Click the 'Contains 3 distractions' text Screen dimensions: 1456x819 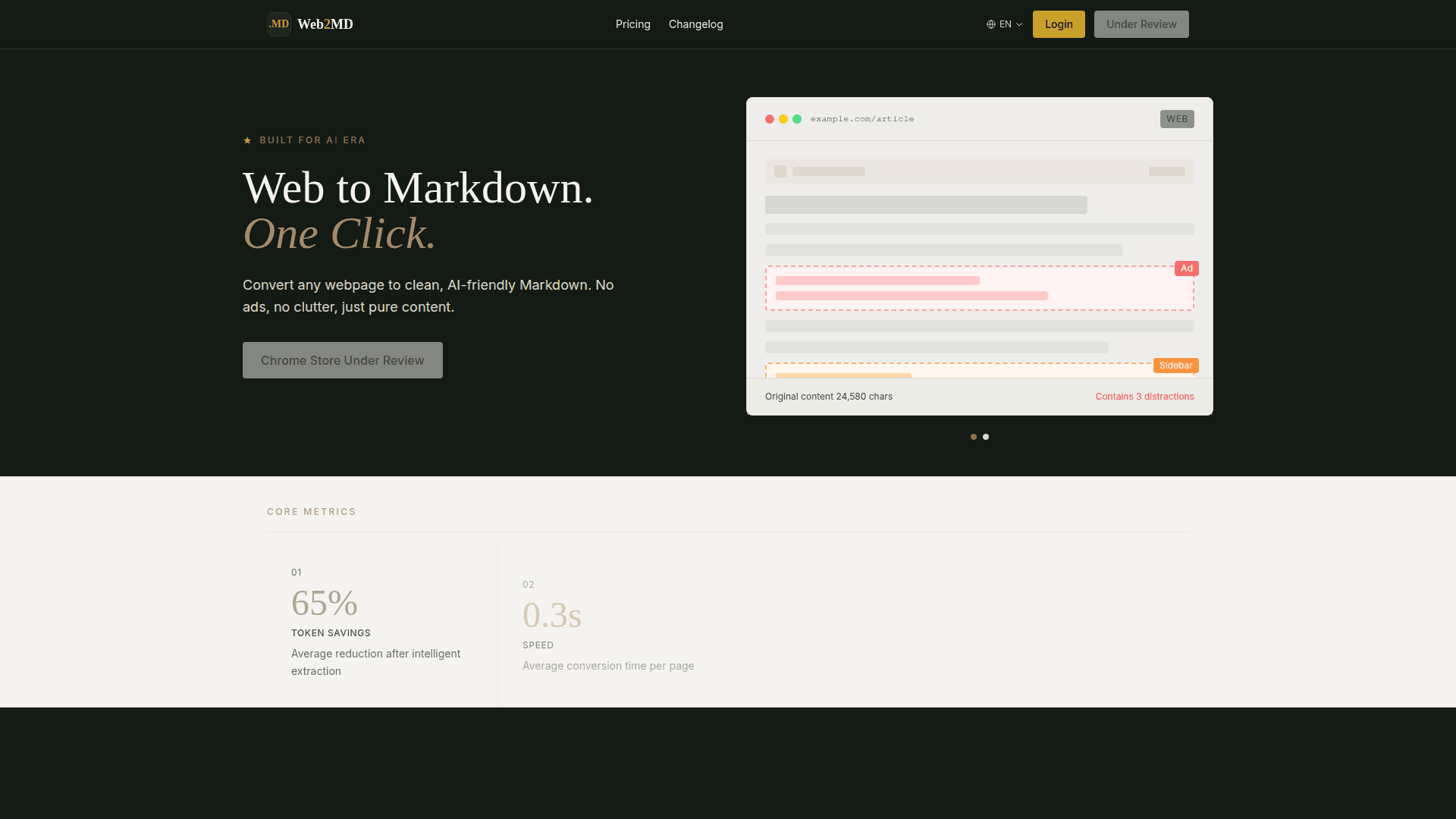click(1145, 397)
